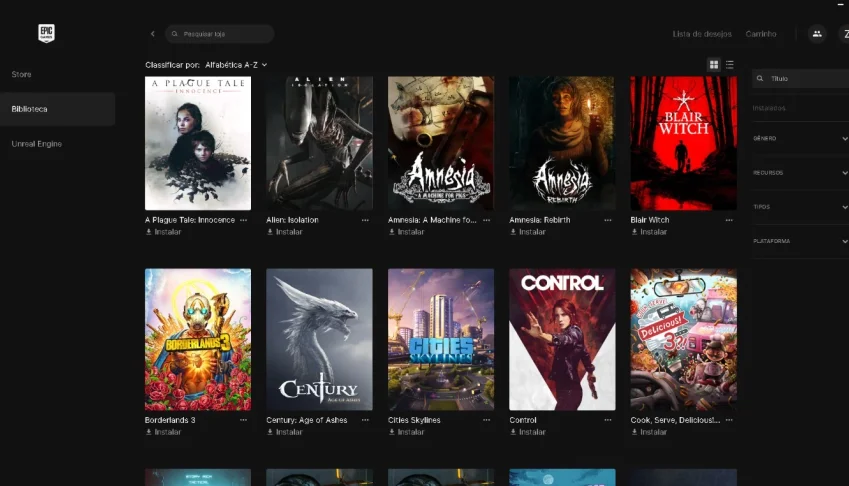Open Carrinho

pyautogui.click(x=761, y=34)
